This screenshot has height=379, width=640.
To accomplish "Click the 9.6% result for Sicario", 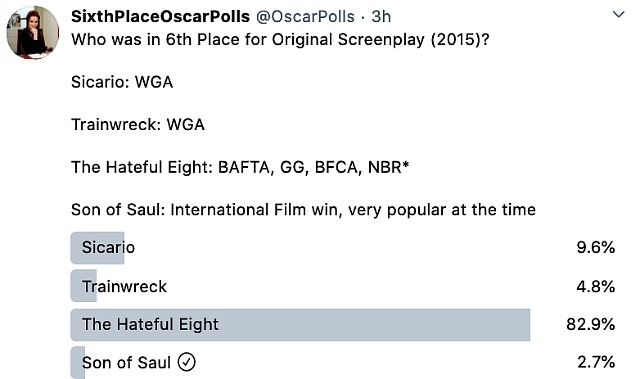I will 596,248.
